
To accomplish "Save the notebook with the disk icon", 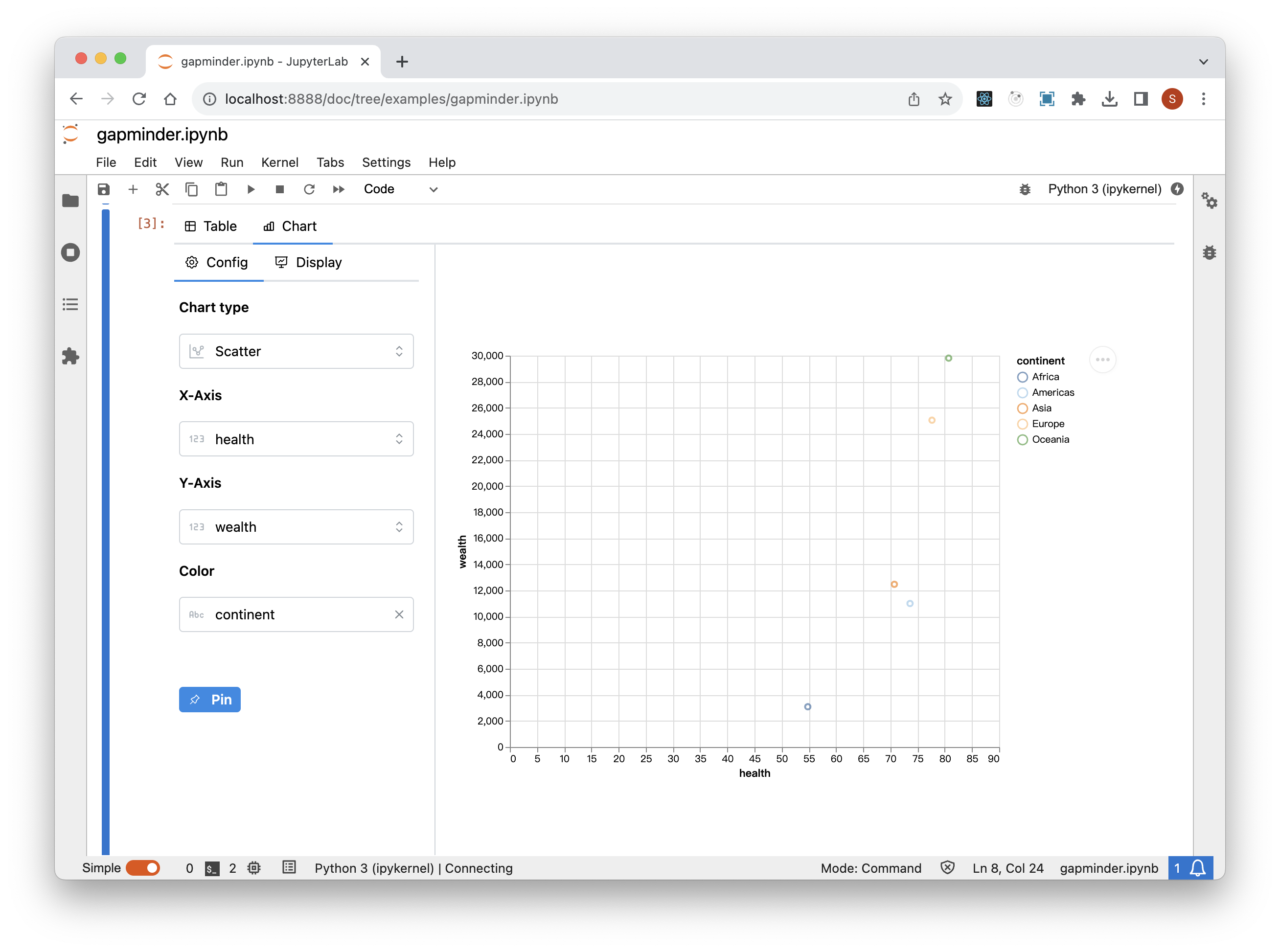I will [x=104, y=189].
